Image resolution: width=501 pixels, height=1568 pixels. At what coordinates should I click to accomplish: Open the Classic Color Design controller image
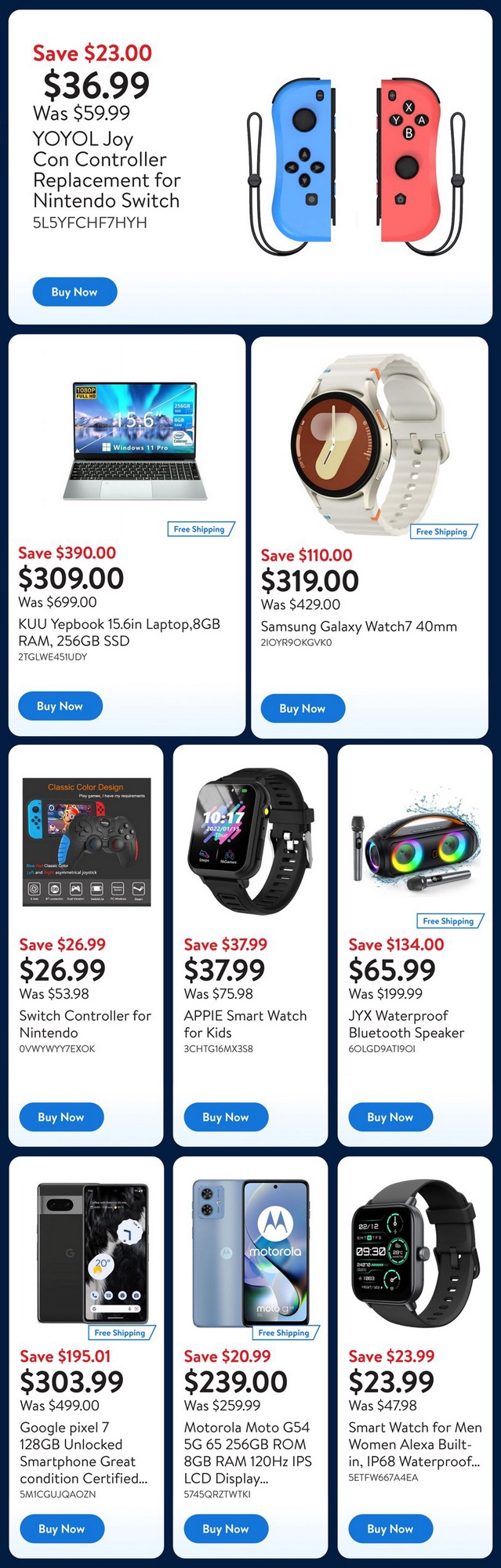(x=86, y=841)
